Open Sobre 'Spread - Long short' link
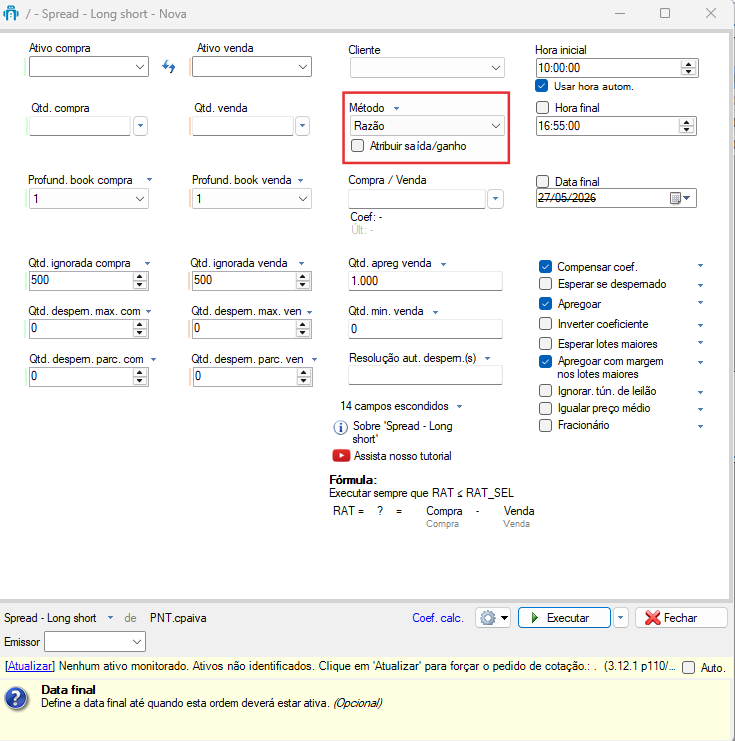 tap(403, 432)
